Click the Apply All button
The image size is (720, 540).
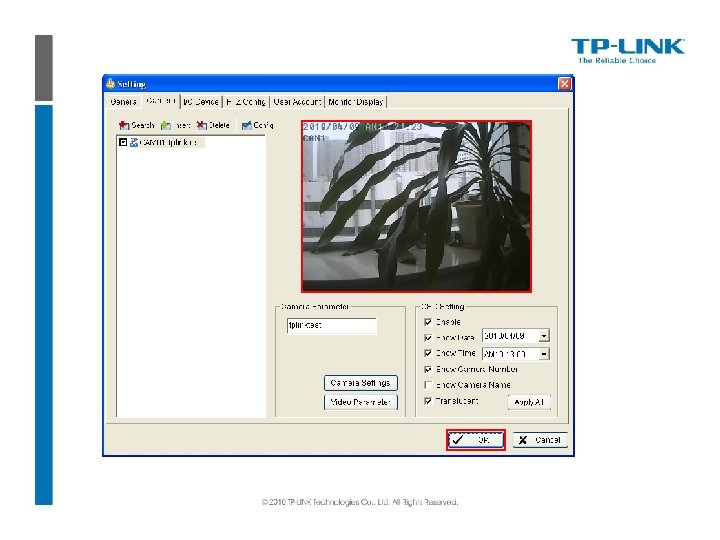(x=529, y=402)
